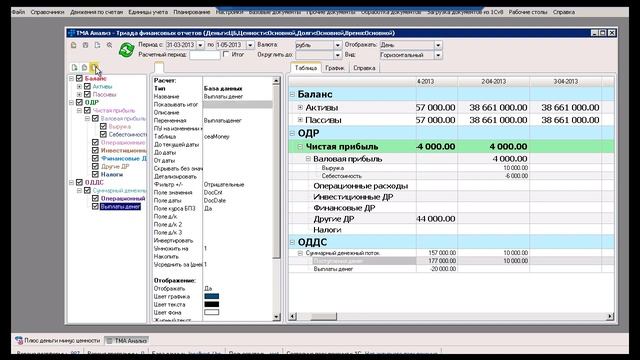Image resolution: width=640 pixels, height=360 pixels.
Task: Uncheck the Налоги tree checkbox
Action: click(95, 174)
